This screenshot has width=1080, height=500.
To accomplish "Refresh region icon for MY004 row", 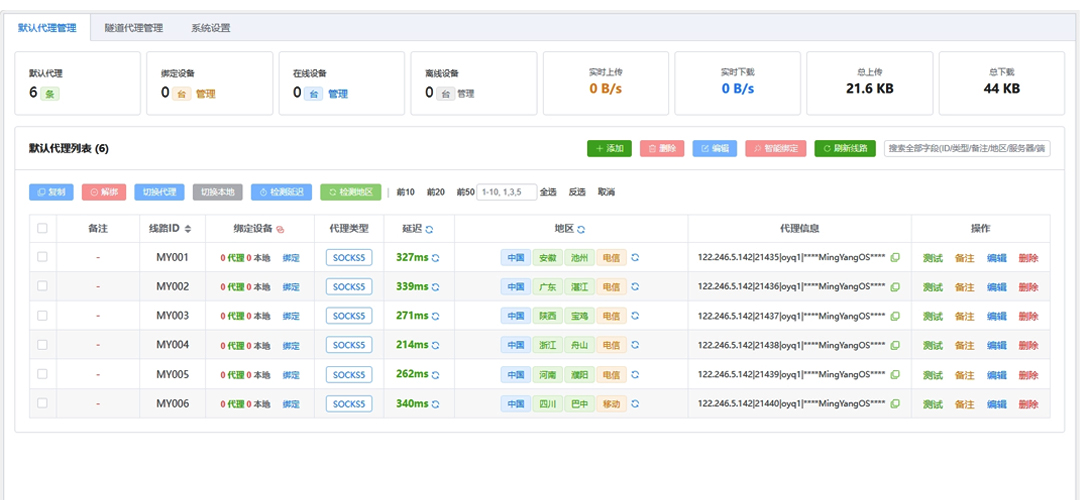I will 635,345.
